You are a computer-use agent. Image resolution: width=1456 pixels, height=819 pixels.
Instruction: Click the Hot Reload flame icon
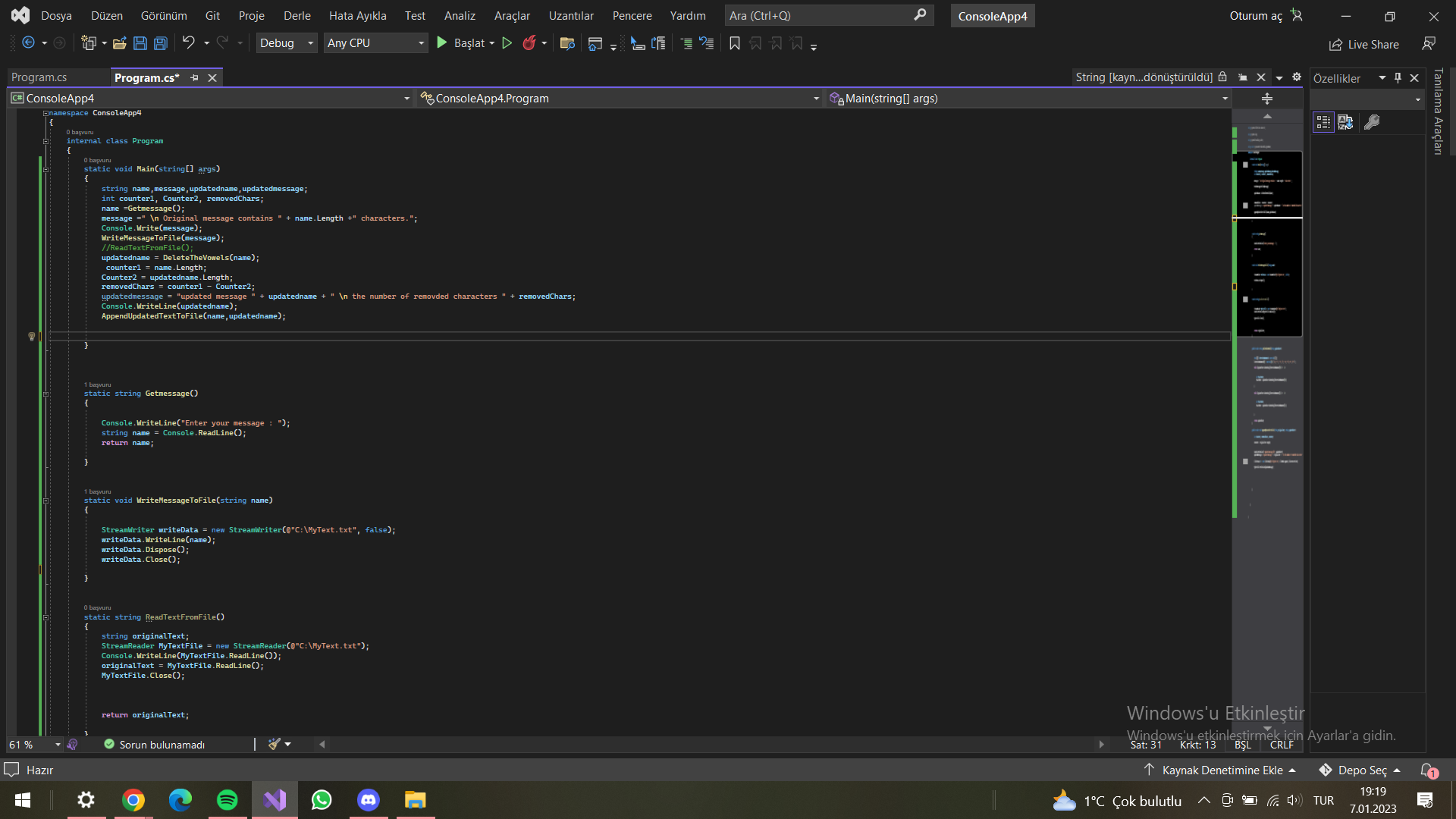[x=529, y=43]
